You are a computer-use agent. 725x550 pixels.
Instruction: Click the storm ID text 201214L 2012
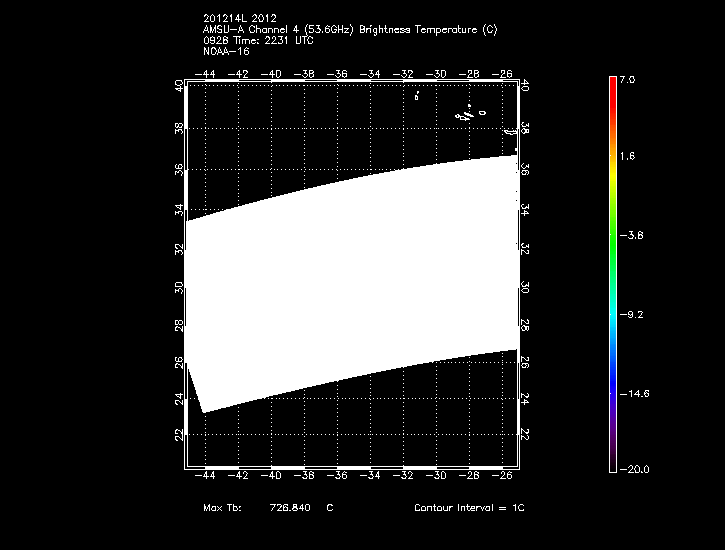pyautogui.click(x=240, y=17)
